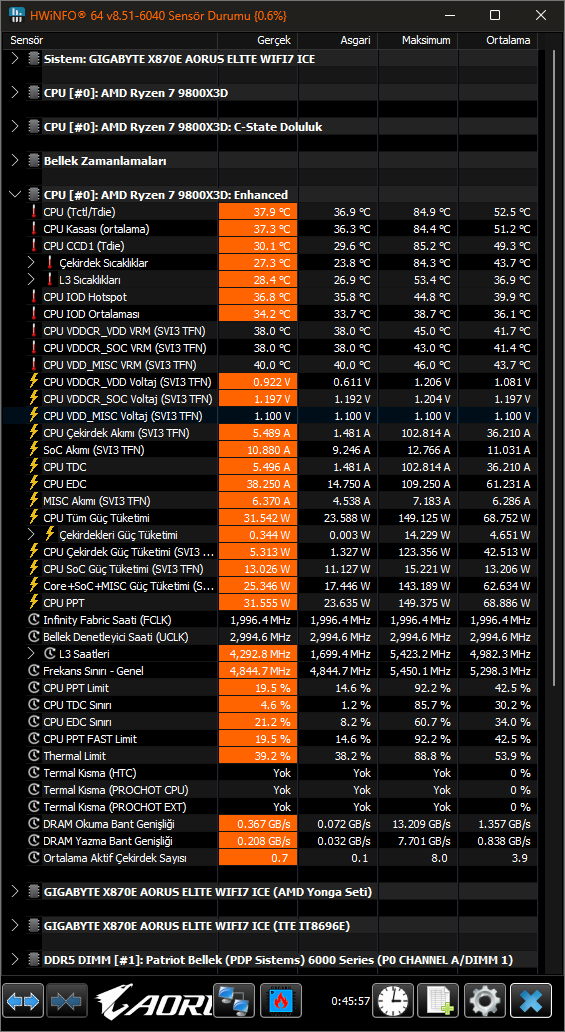The width and height of the screenshot is (565, 1032).
Task: Click the AORUS logo in toolbar
Action: point(153,1001)
